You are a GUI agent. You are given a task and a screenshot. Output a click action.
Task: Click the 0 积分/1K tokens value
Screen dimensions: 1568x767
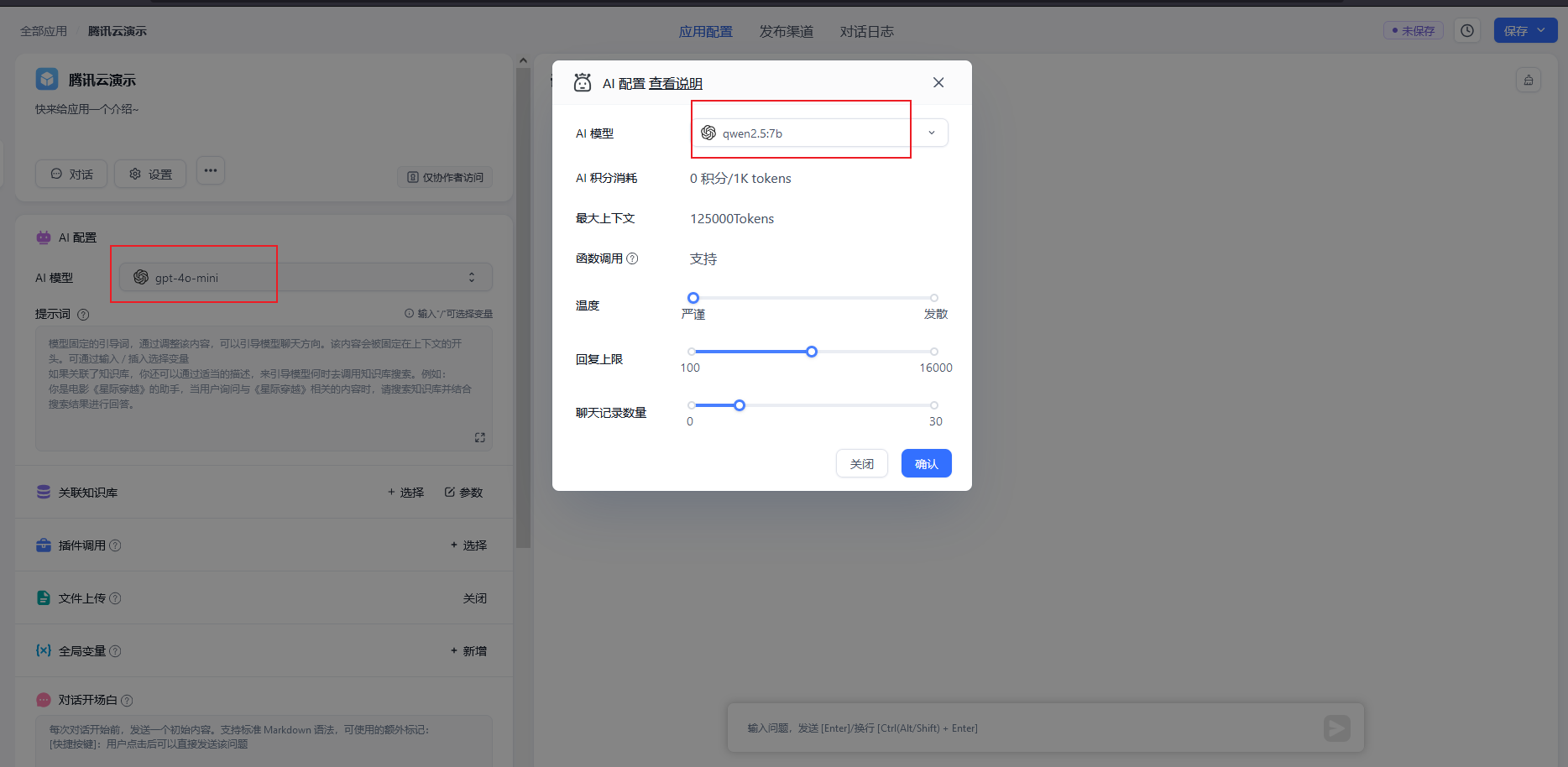pyautogui.click(x=740, y=178)
